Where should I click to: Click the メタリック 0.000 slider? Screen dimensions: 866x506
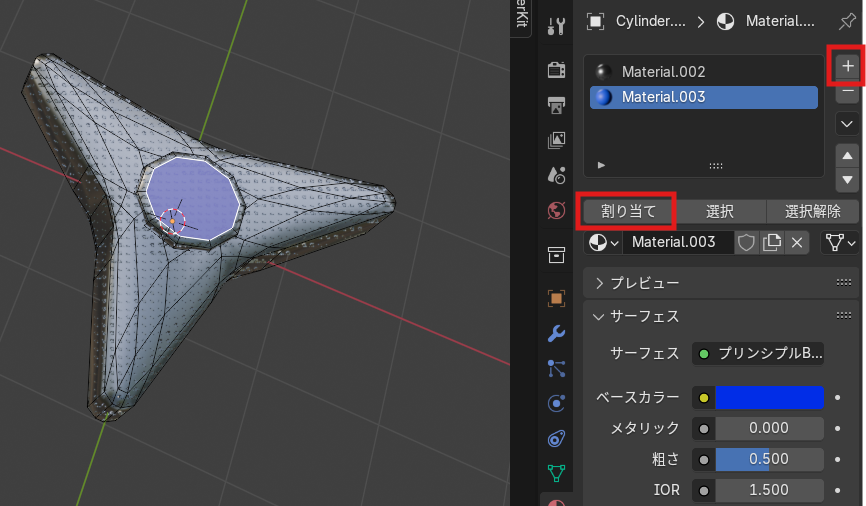pos(769,429)
